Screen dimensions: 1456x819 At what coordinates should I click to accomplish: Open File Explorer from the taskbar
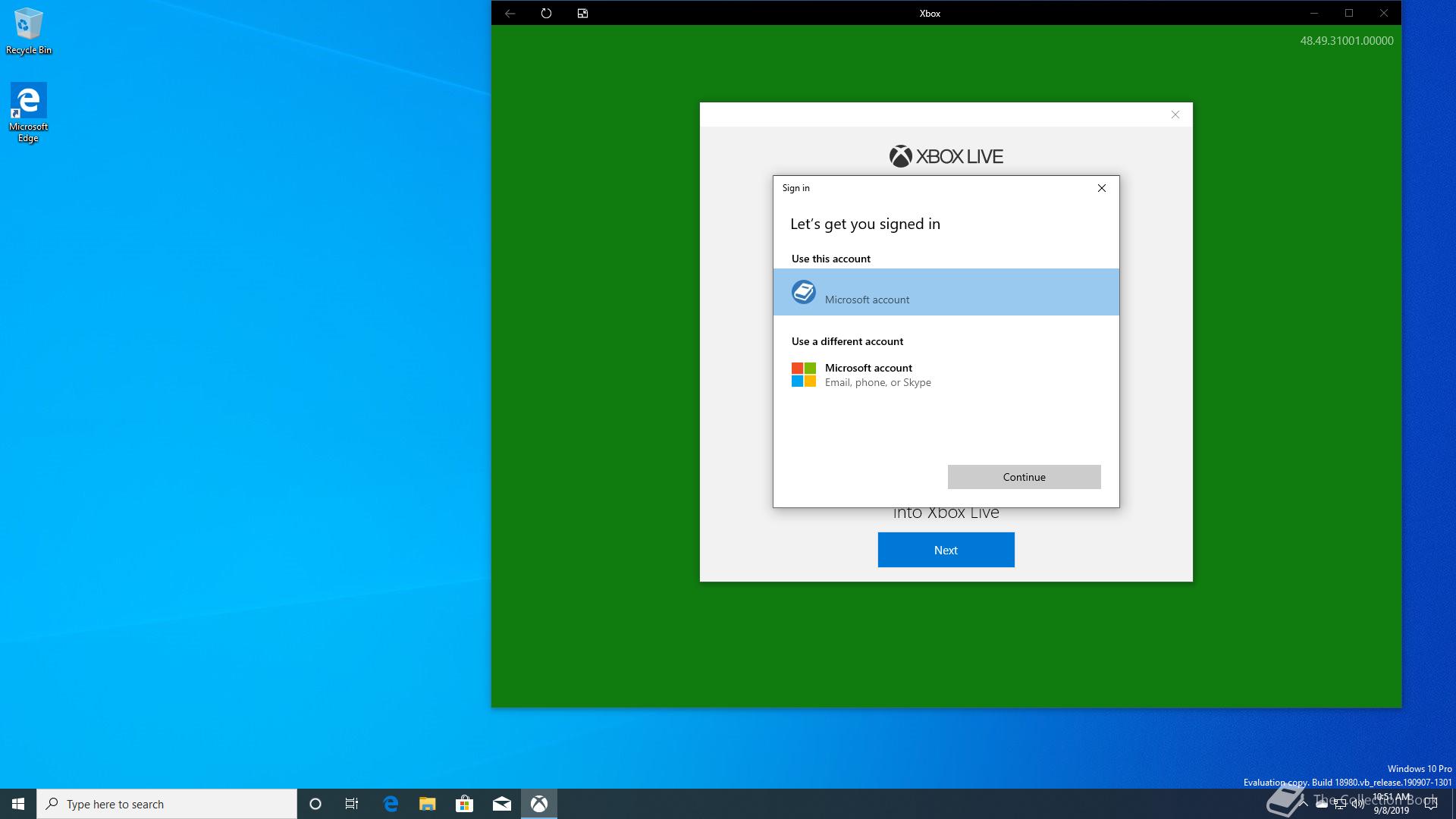point(428,804)
